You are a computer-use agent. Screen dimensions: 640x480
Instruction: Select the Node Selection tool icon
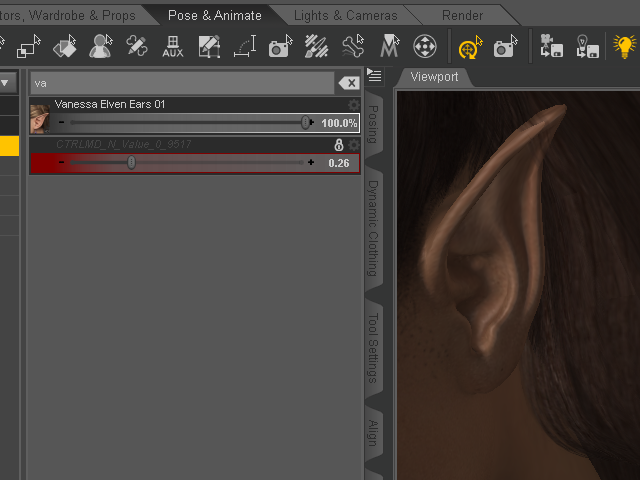pos(29,46)
